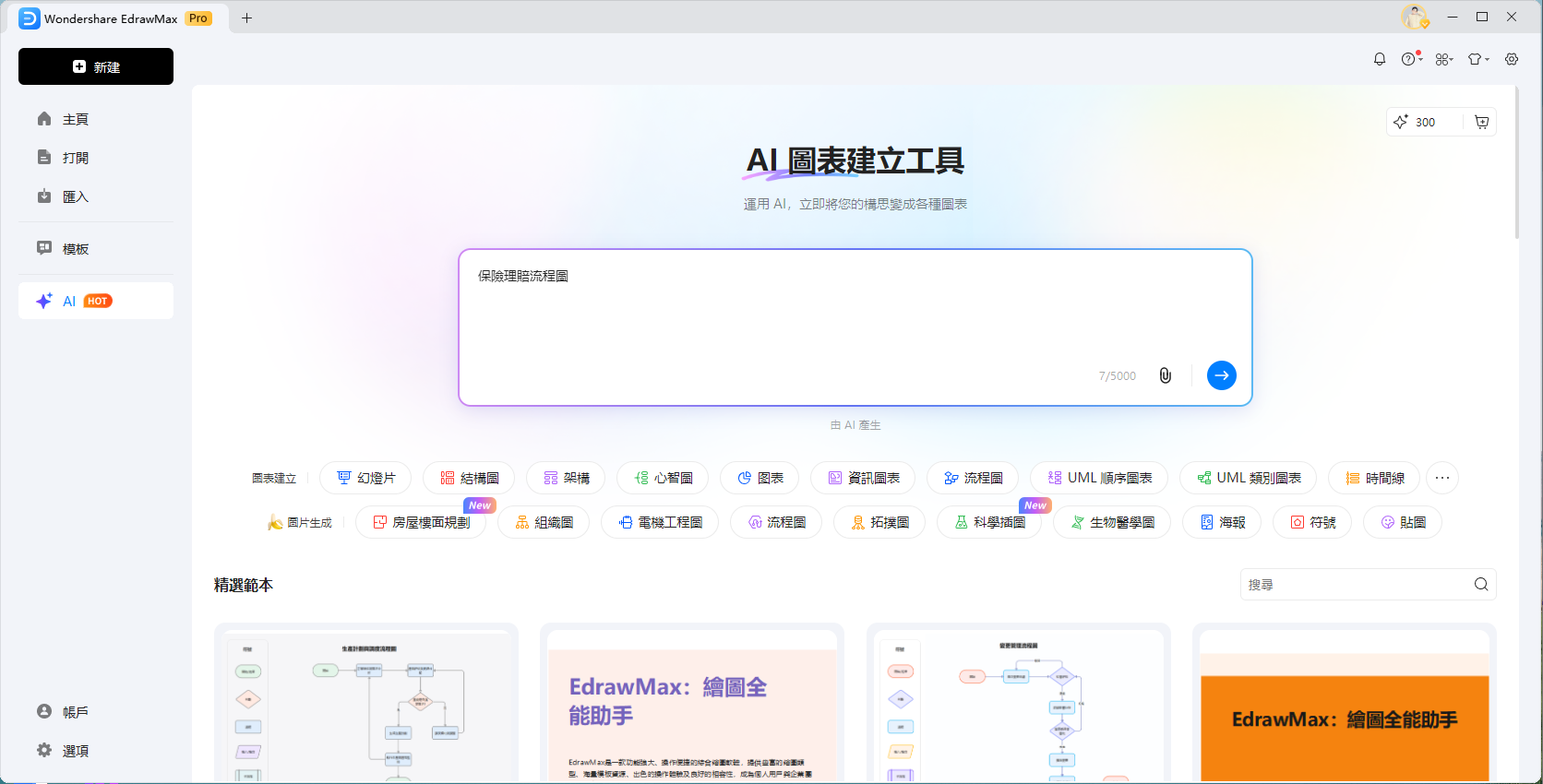Select the 結構圖 chip

469,478
